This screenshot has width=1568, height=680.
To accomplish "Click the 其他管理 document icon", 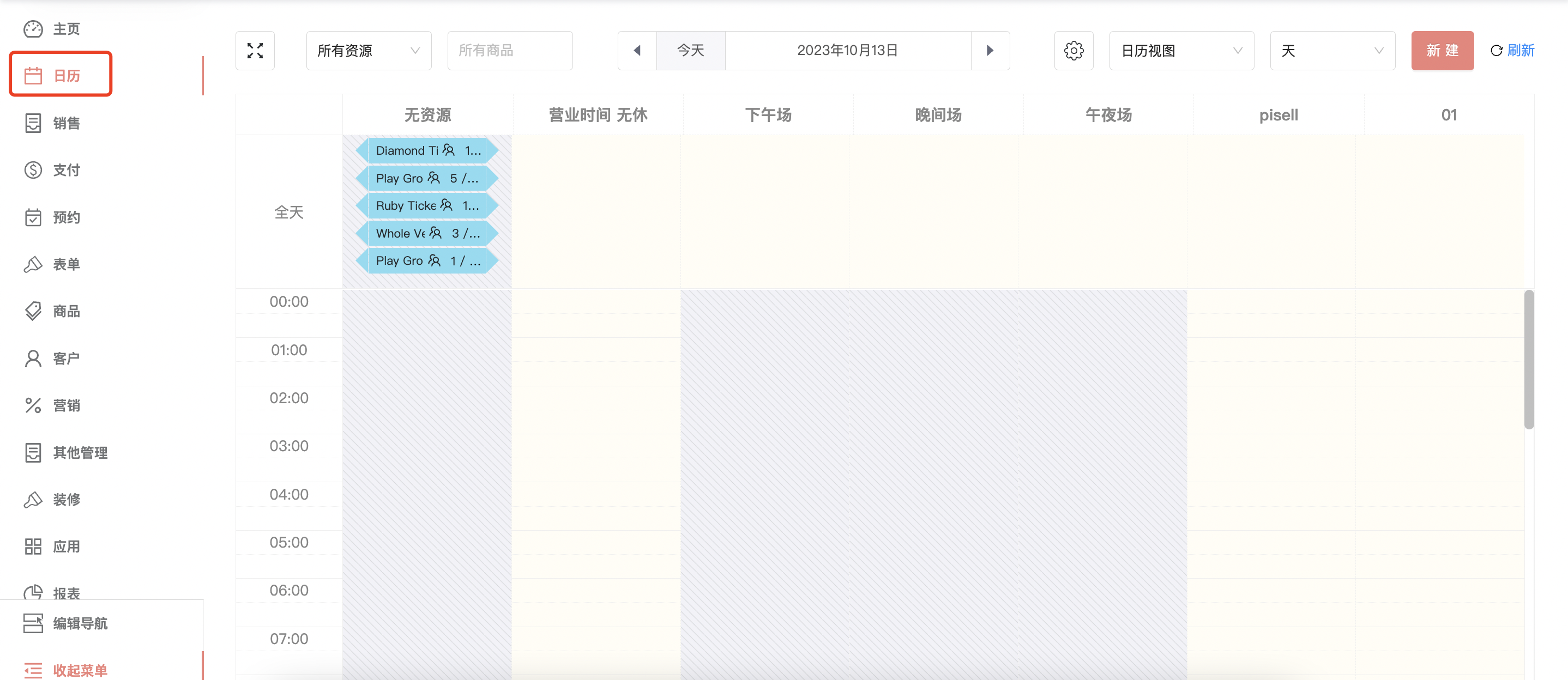I will [33, 453].
